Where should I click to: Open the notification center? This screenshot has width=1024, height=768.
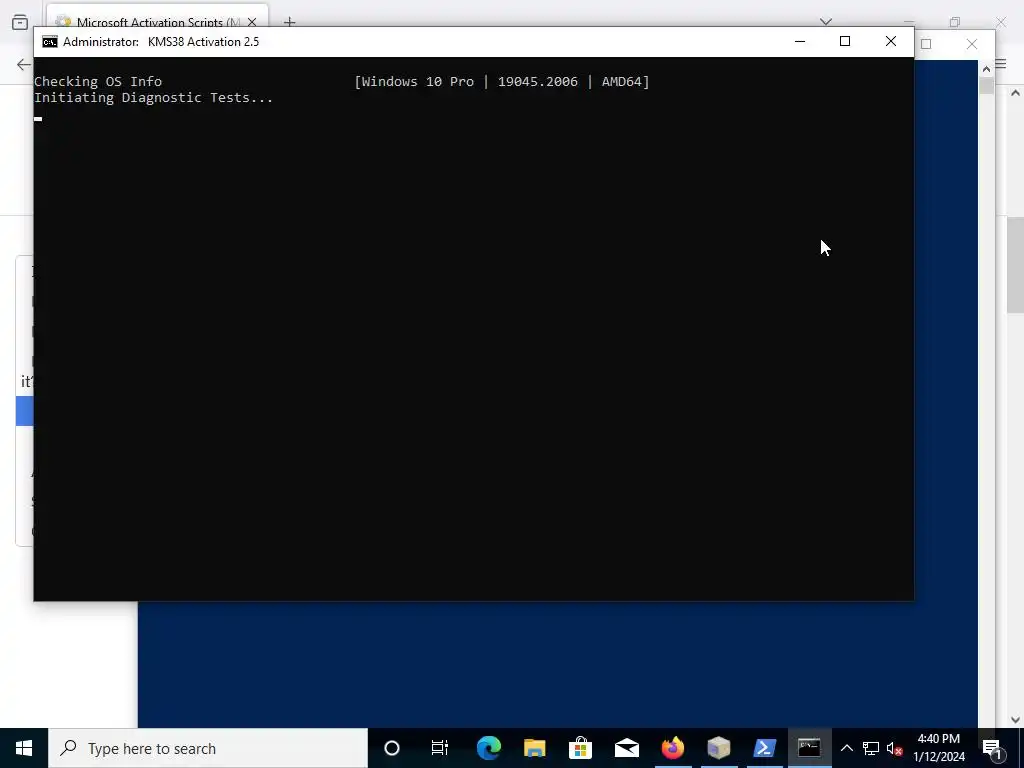(x=992, y=748)
